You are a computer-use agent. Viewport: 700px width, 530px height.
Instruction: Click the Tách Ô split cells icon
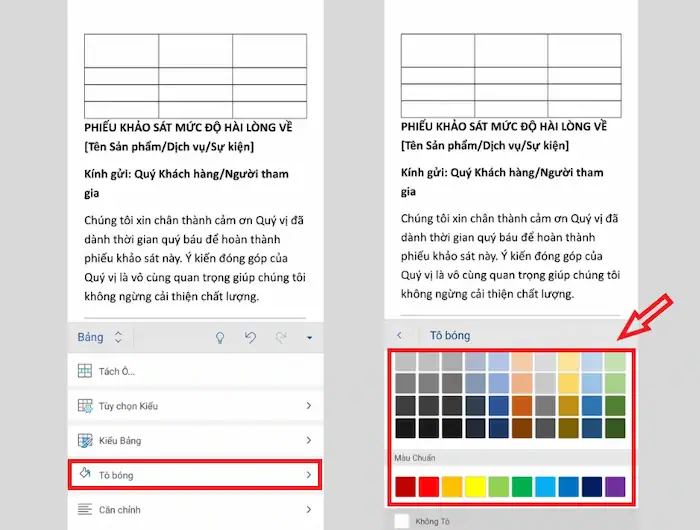85,371
